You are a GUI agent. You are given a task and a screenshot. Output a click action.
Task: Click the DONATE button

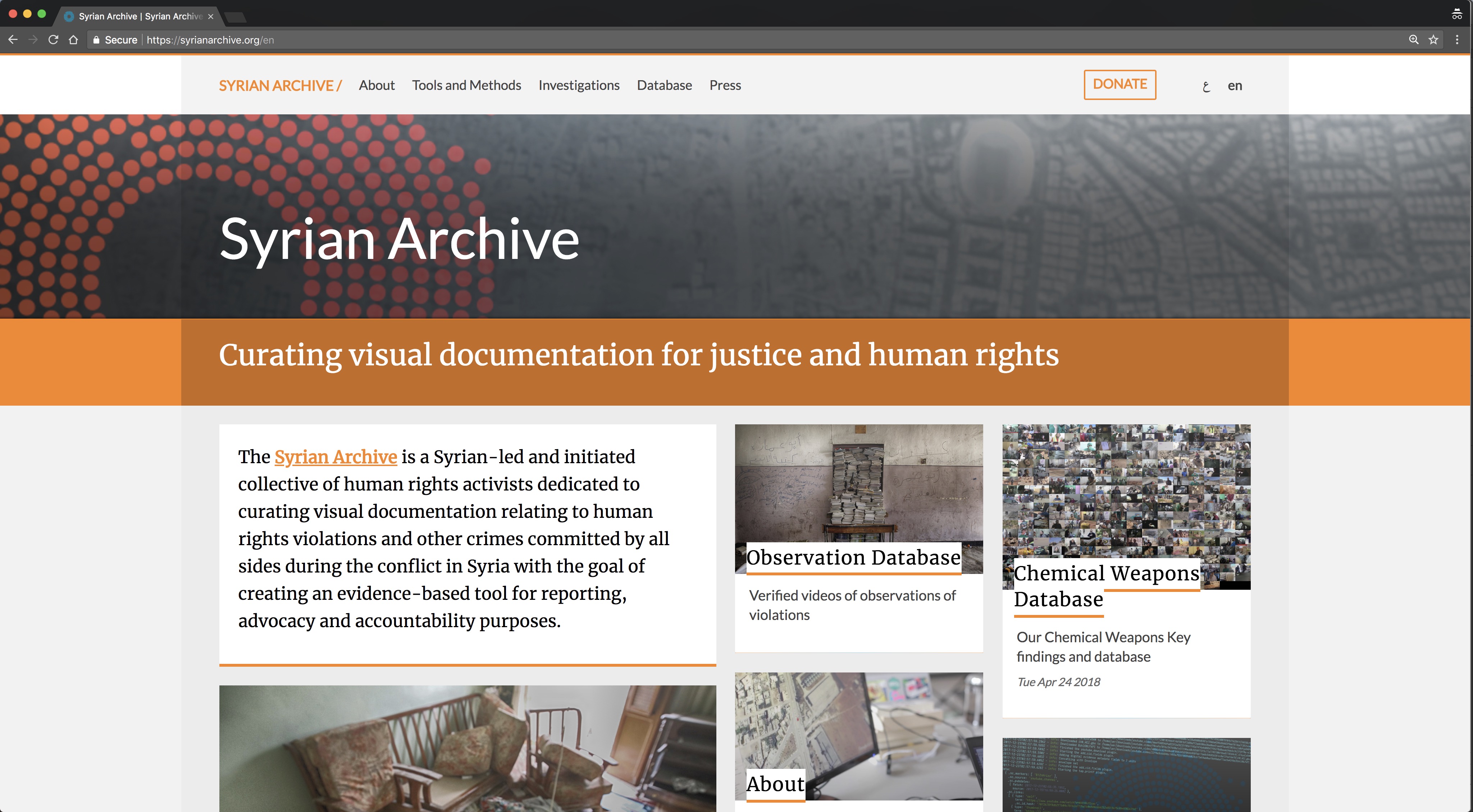[1119, 85]
